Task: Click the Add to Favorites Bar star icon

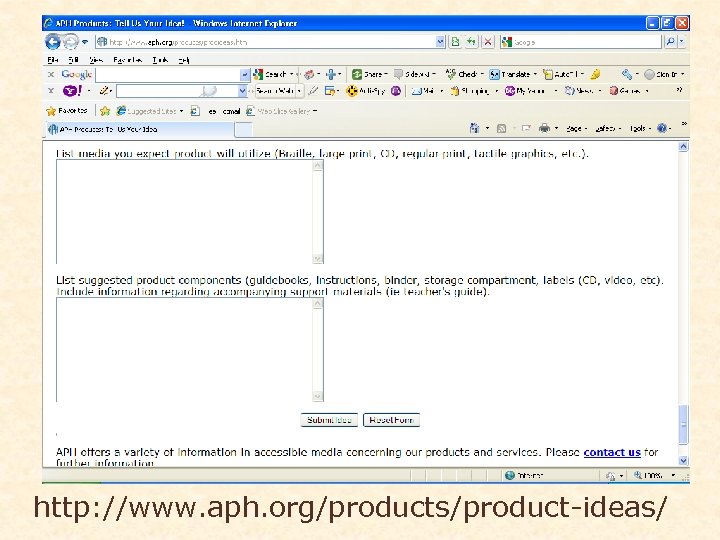Action: pos(105,111)
